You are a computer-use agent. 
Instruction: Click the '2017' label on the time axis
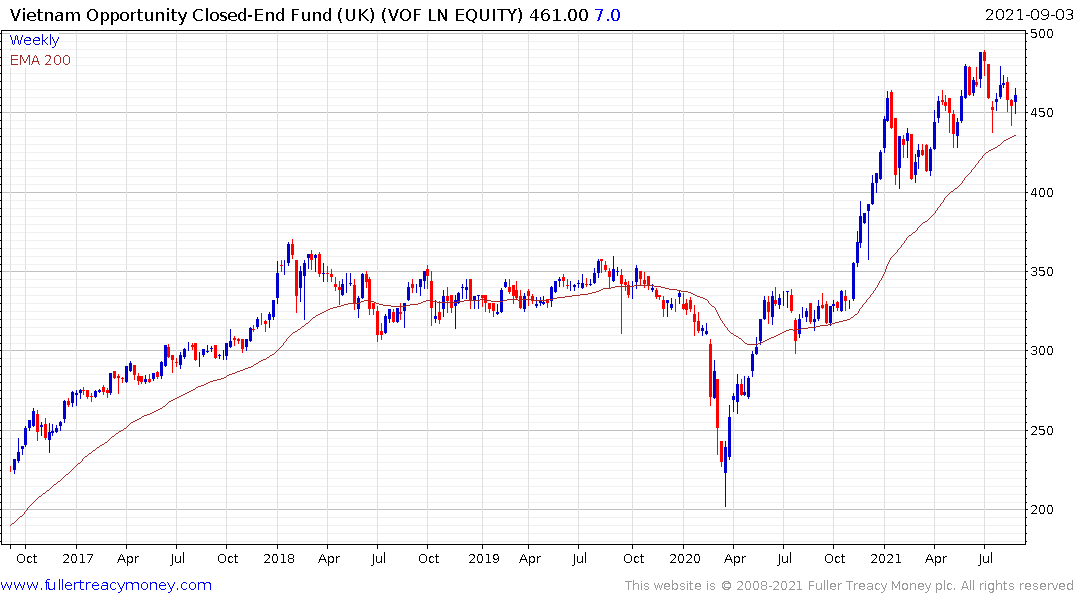(77, 559)
